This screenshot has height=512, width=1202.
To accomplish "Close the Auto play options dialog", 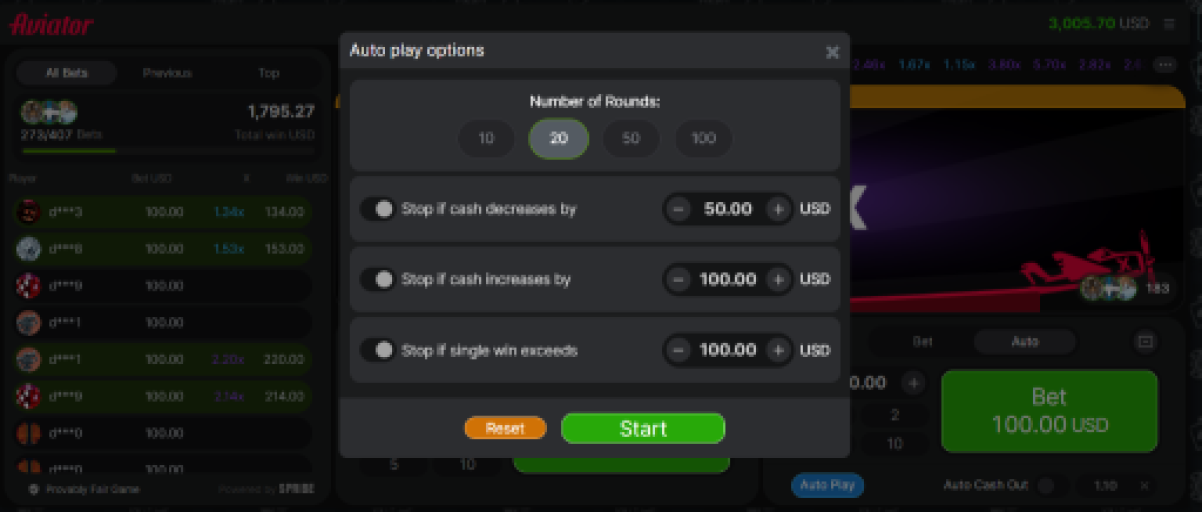I will tap(832, 52).
